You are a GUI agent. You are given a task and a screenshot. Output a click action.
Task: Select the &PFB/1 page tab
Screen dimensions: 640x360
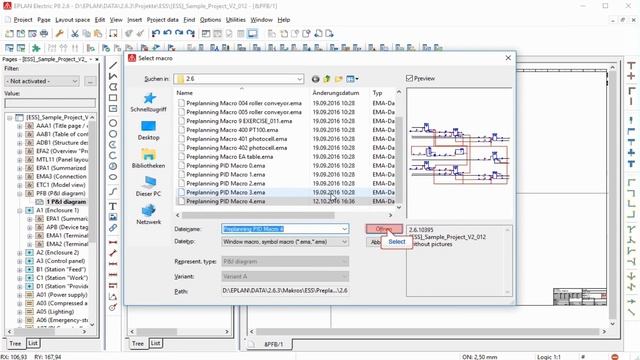273,344
